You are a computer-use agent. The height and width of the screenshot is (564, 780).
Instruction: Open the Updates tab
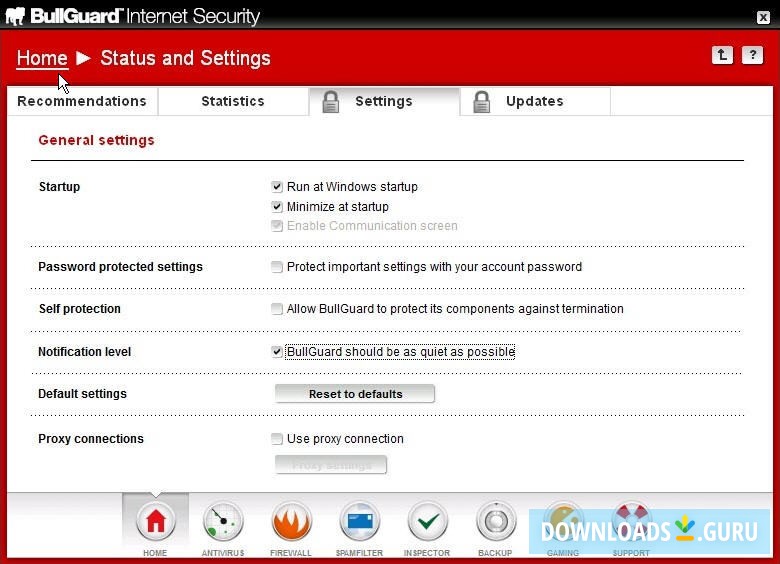[534, 101]
